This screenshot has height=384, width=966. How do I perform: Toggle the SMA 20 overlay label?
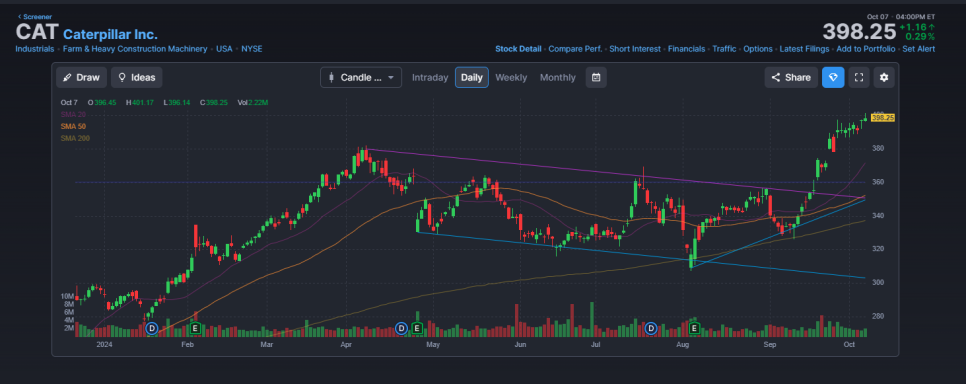[73, 114]
